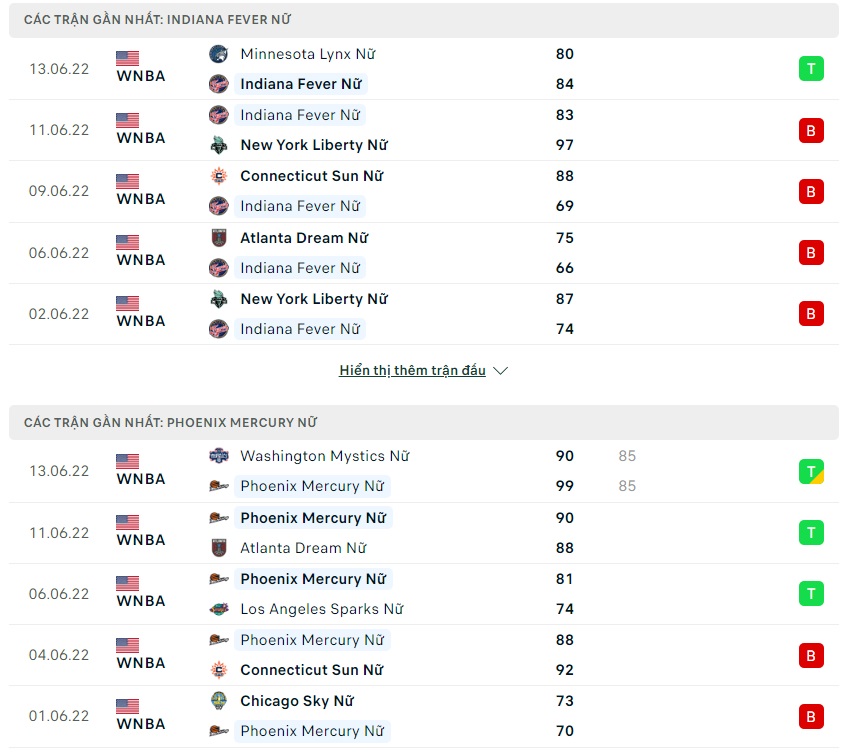Image resolution: width=847 pixels, height=752 pixels.
Task: Click Indiana Fever logo in 13.06.22 match
Action: [219, 84]
